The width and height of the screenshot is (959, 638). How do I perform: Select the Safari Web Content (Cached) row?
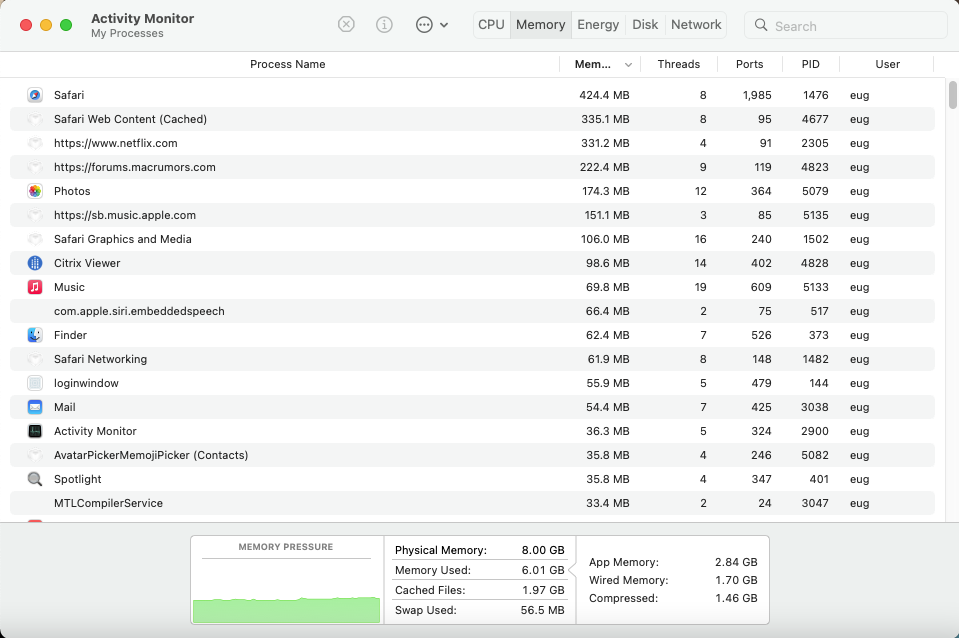(472, 119)
